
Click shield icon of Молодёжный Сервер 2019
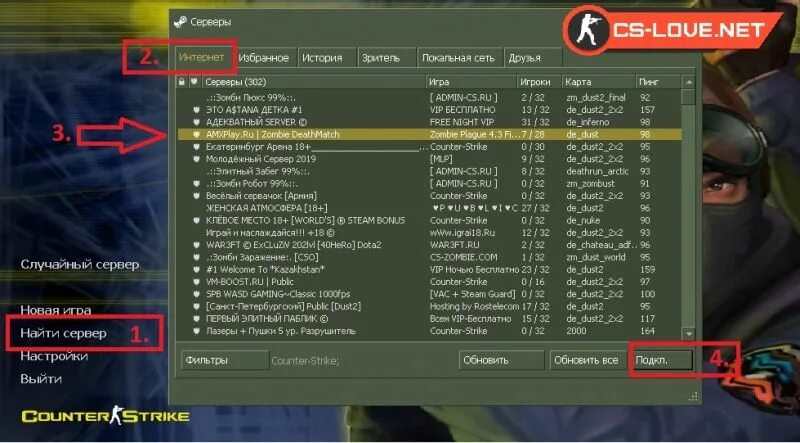pyautogui.click(x=195, y=159)
